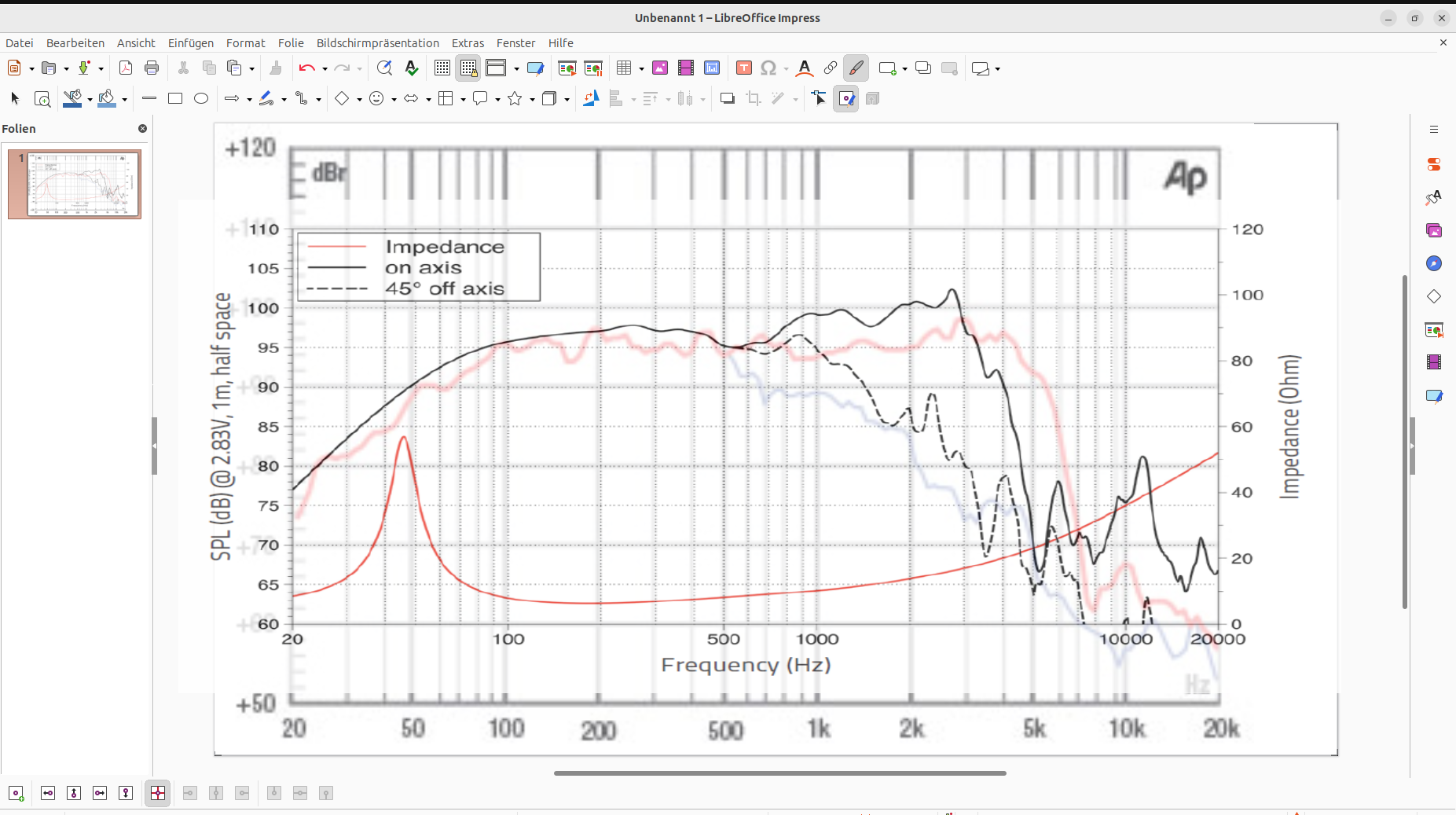The height and width of the screenshot is (815, 1456).
Task: Click the Print icon in toolbar
Action: [x=152, y=68]
